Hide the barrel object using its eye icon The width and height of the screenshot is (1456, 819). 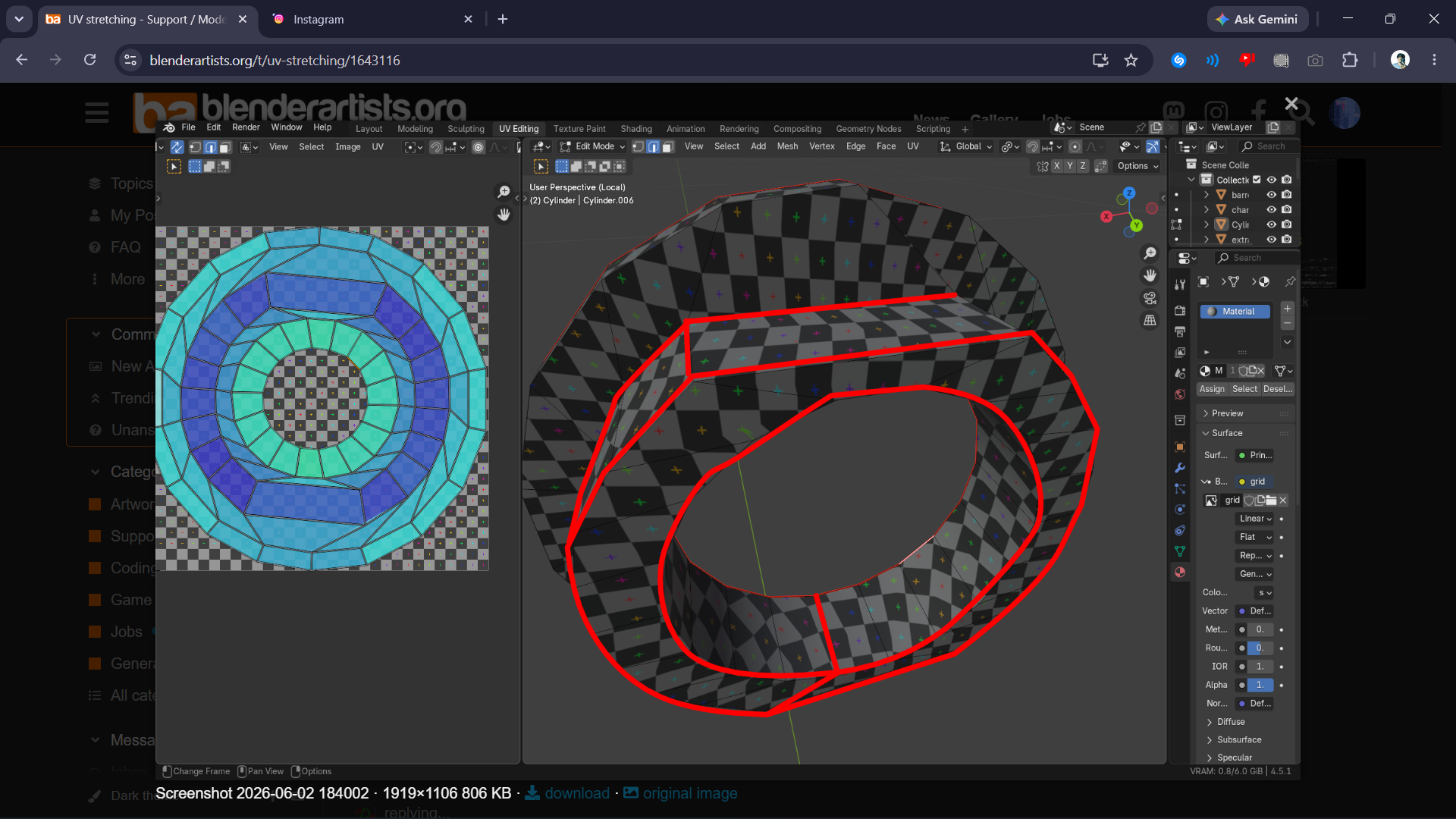click(1272, 195)
